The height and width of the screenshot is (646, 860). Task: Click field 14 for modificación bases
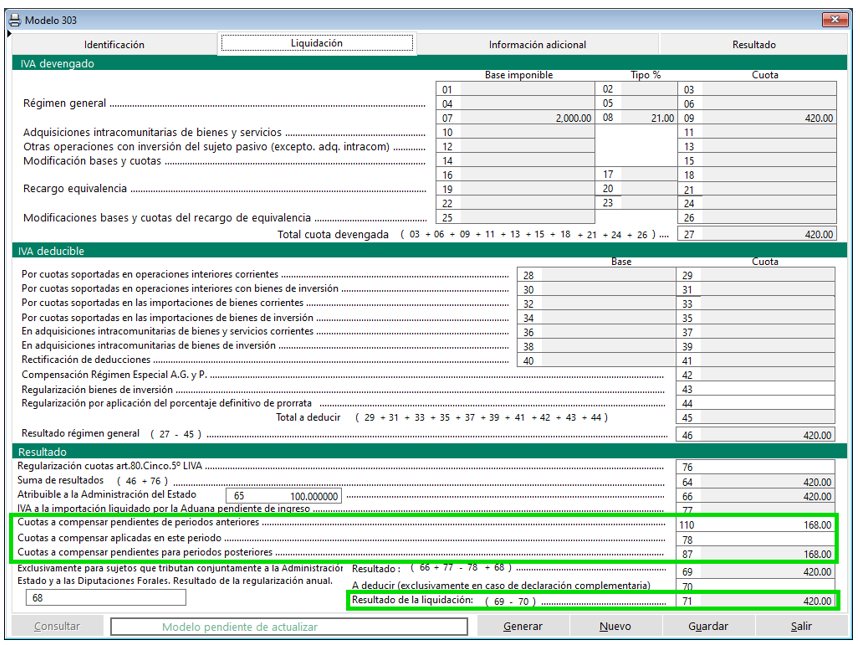515,161
